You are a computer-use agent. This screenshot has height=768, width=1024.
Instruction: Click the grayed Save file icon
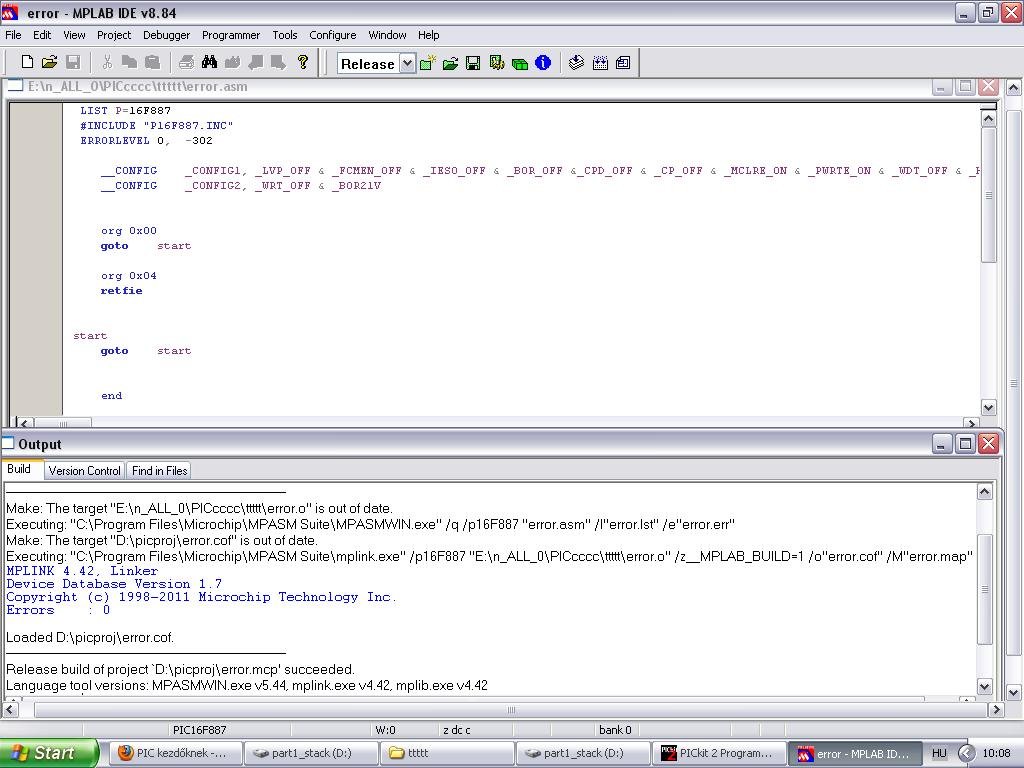coord(73,62)
